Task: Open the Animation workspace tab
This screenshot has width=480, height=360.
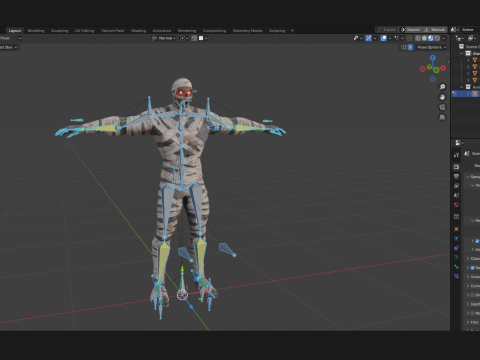Action: pyautogui.click(x=162, y=31)
